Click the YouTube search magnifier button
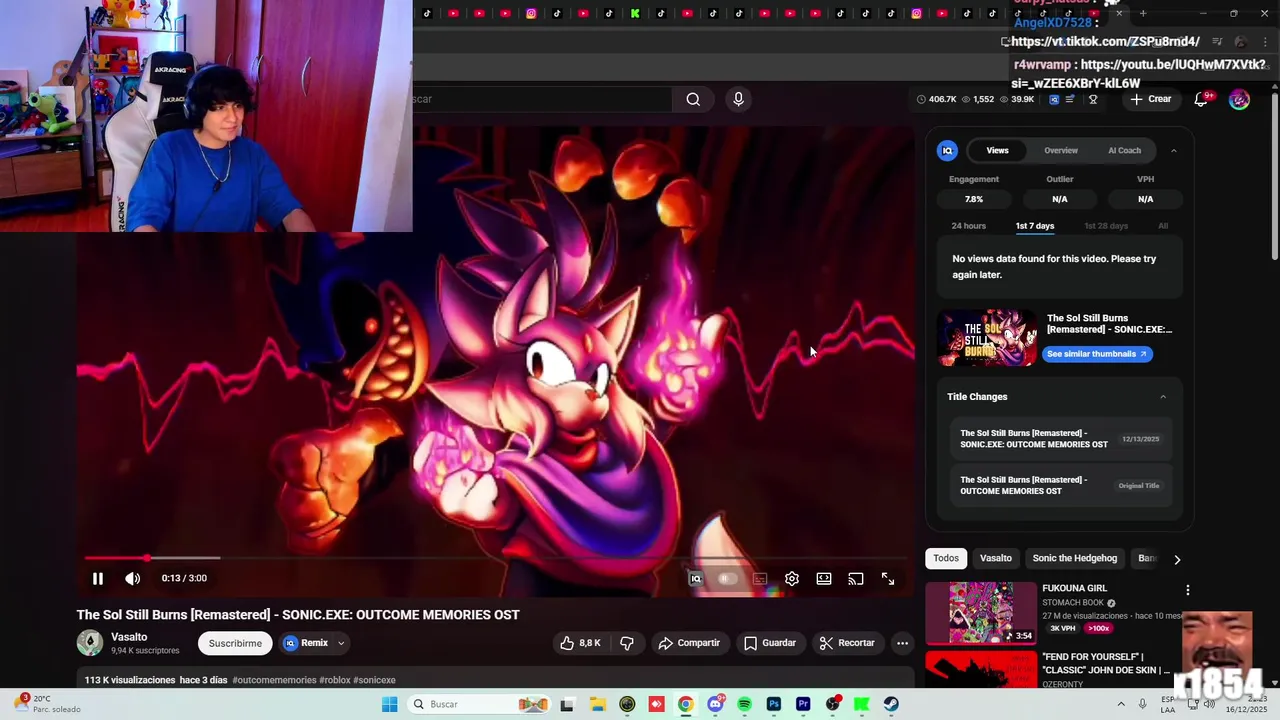The height and width of the screenshot is (720, 1280). pyautogui.click(x=693, y=99)
